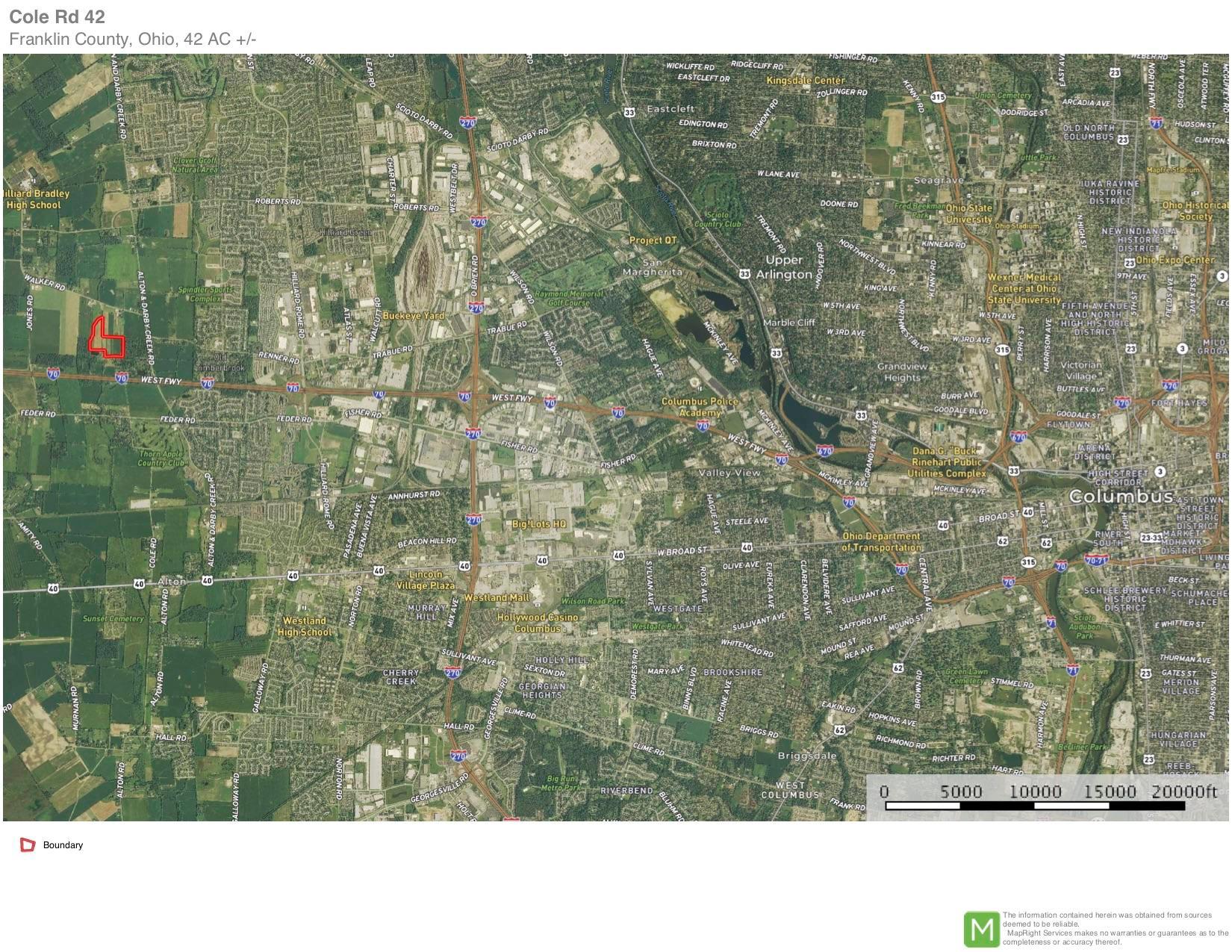Click the 'Hungarian Village' label
The width and height of the screenshot is (1232, 952).
click(1179, 739)
